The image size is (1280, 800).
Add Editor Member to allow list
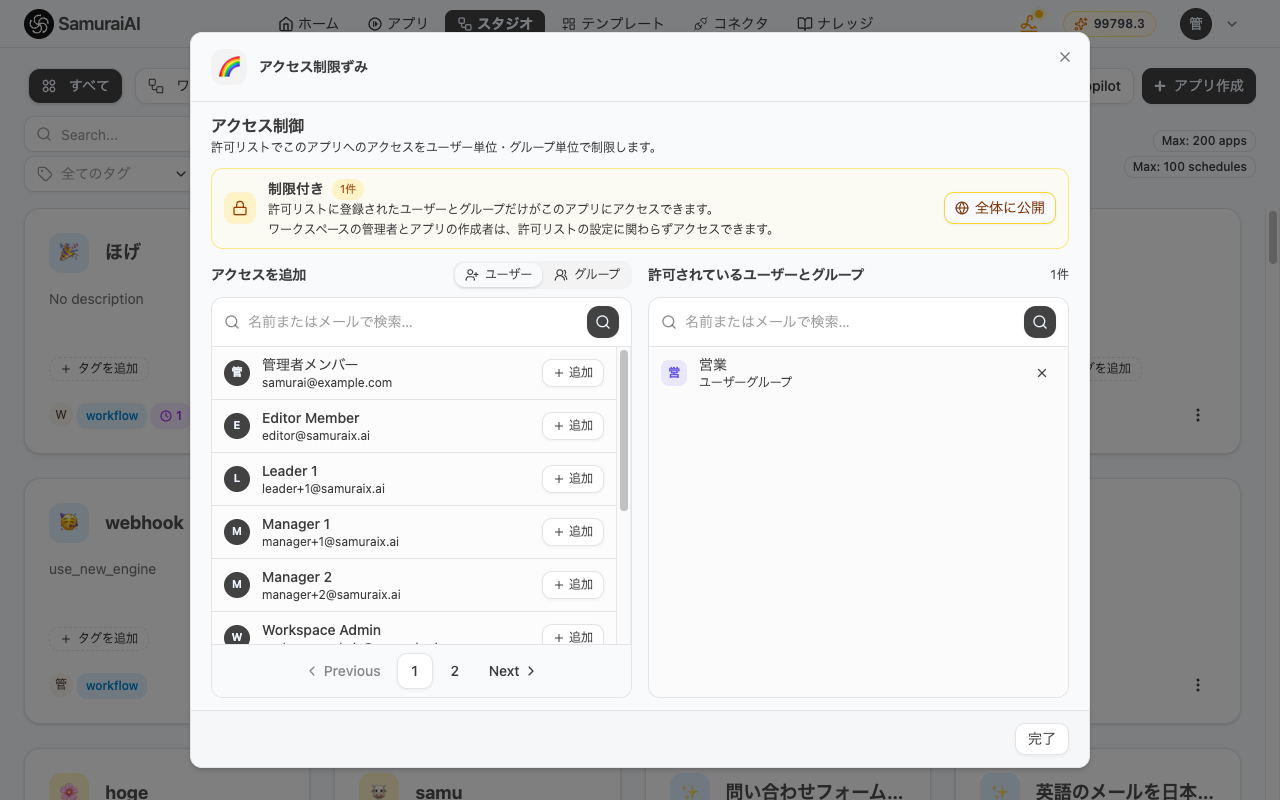573,425
